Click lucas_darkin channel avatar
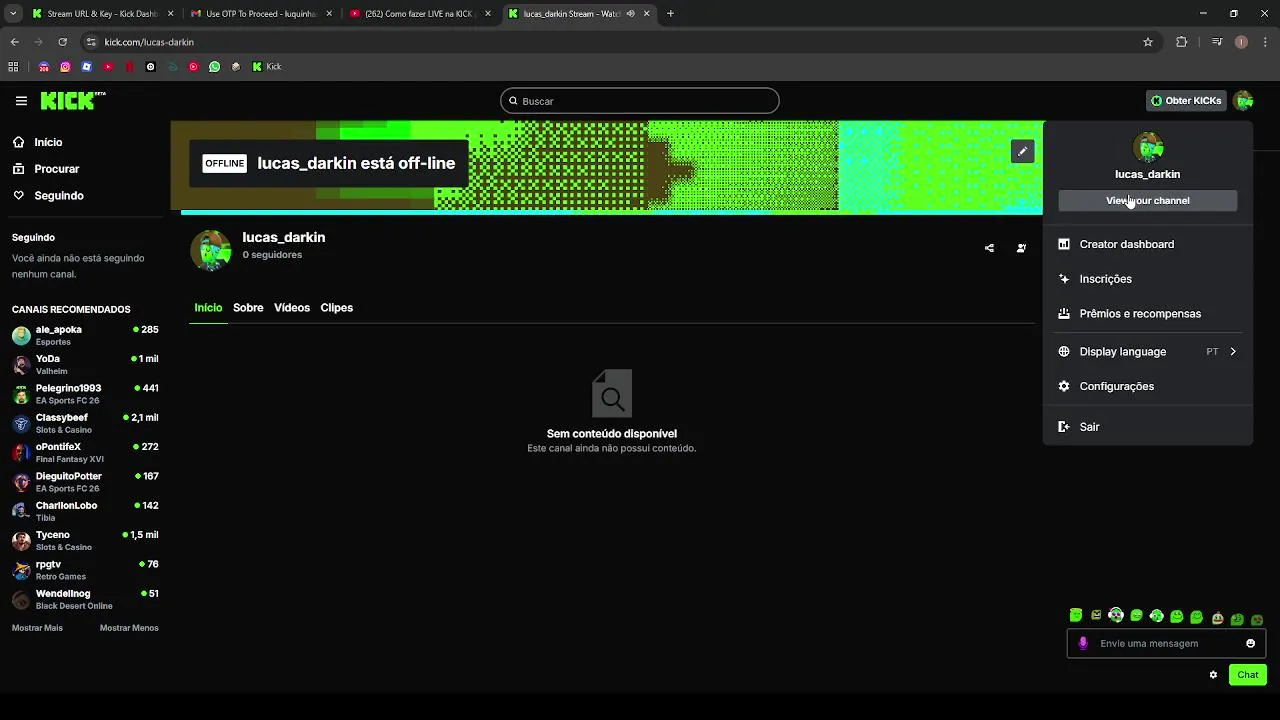 pyautogui.click(x=211, y=250)
